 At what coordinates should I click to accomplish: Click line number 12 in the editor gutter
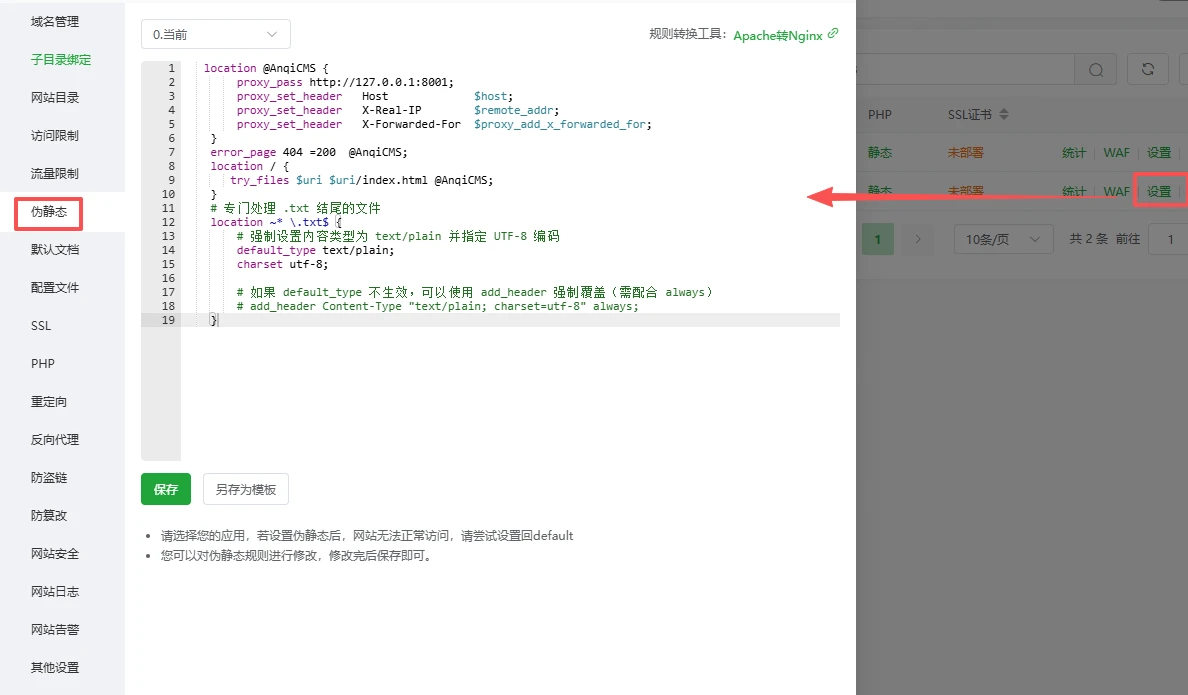tap(168, 222)
